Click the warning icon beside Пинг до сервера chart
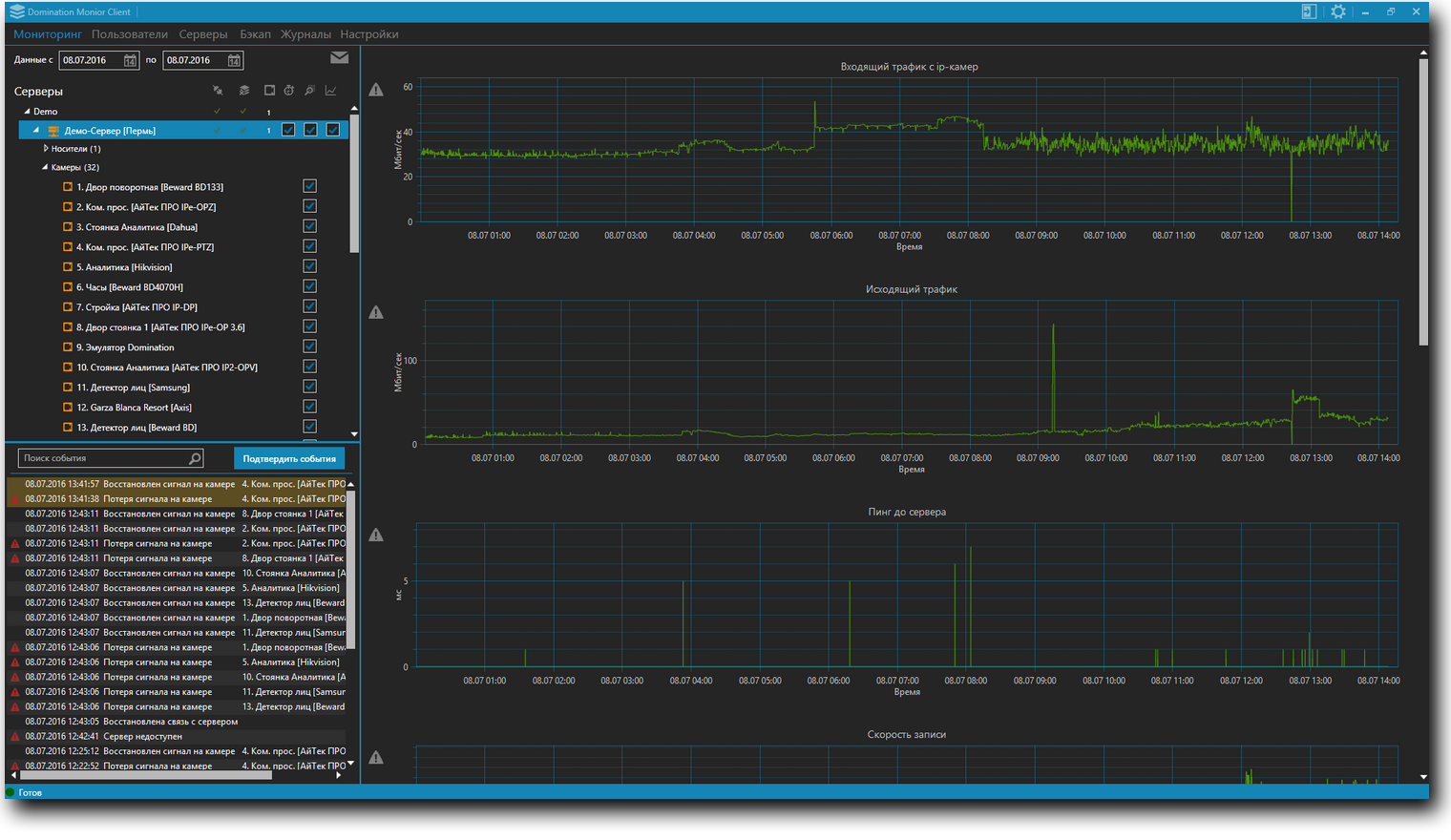Screen dimensions: 1451x840 (376, 535)
